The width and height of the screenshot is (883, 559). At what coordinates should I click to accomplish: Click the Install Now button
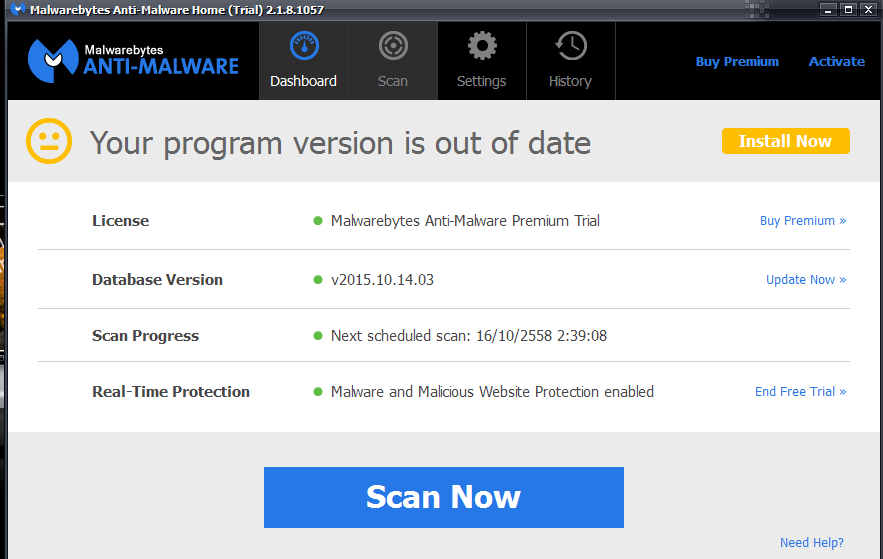(x=786, y=141)
